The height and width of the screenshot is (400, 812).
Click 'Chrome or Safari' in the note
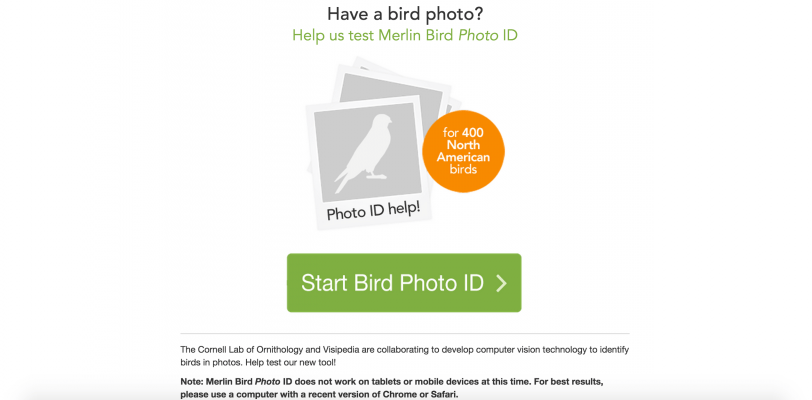click(430, 394)
